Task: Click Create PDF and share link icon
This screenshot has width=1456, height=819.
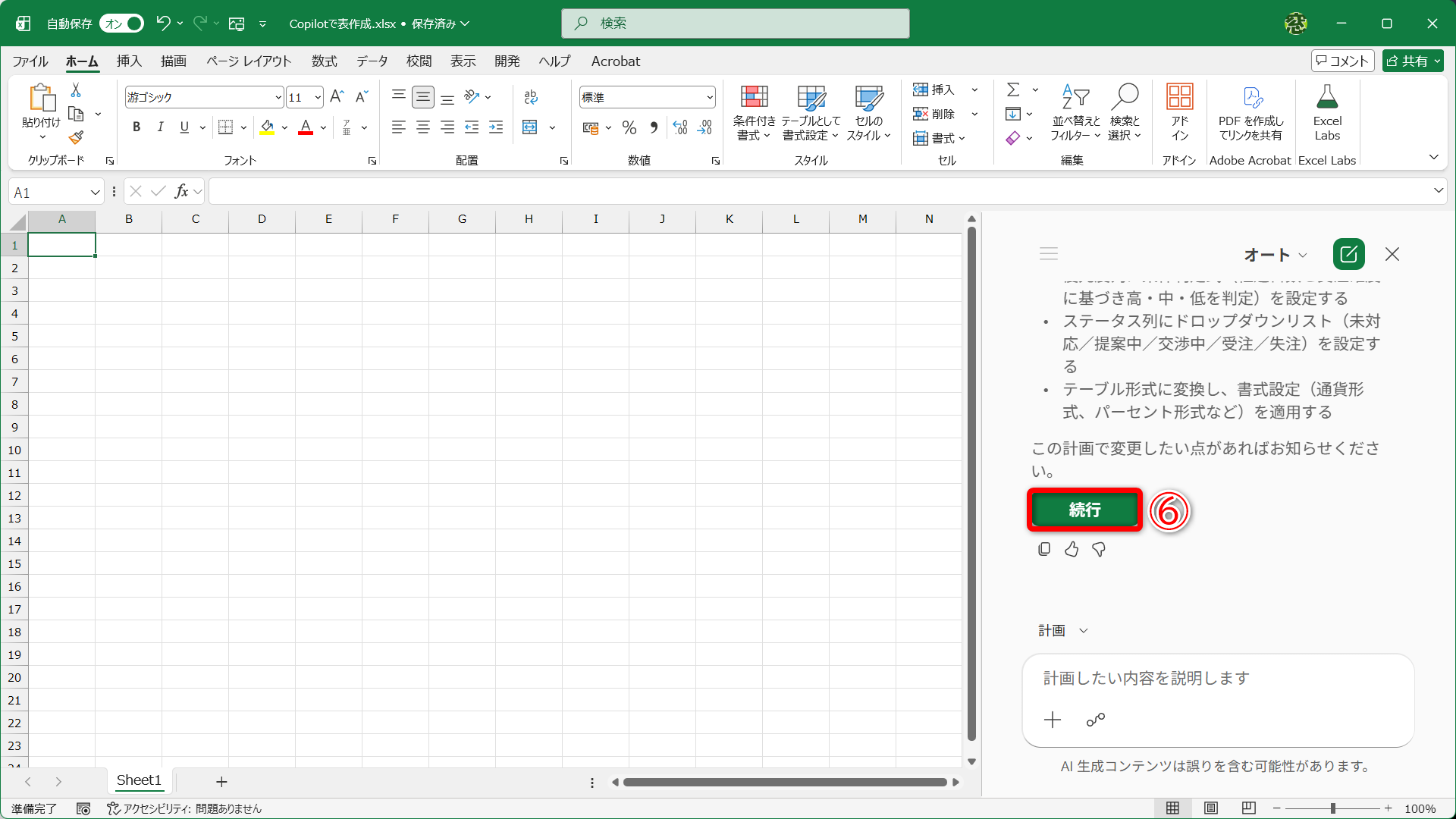Action: pos(1252,97)
